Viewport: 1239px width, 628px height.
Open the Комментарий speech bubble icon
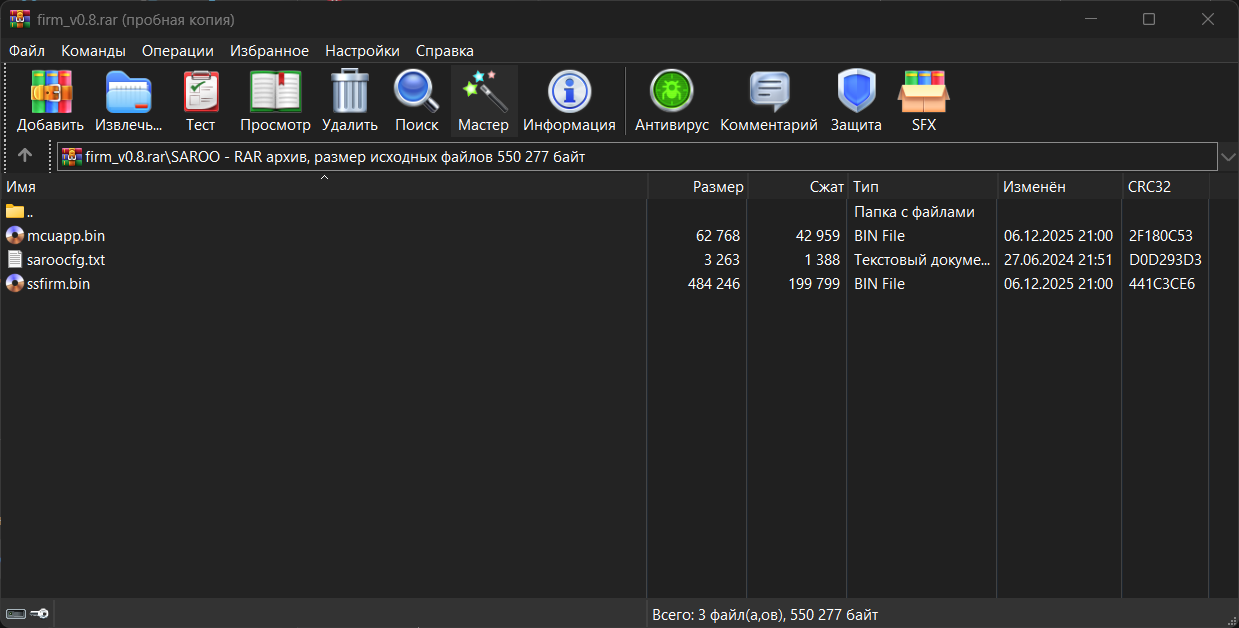pyautogui.click(x=769, y=93)
